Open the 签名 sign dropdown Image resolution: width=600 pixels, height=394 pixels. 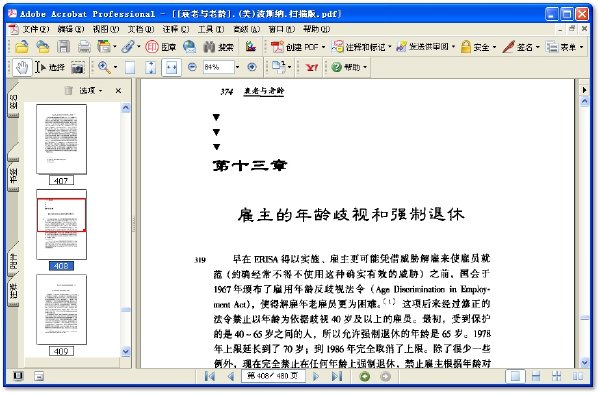[x=521, y=47]
